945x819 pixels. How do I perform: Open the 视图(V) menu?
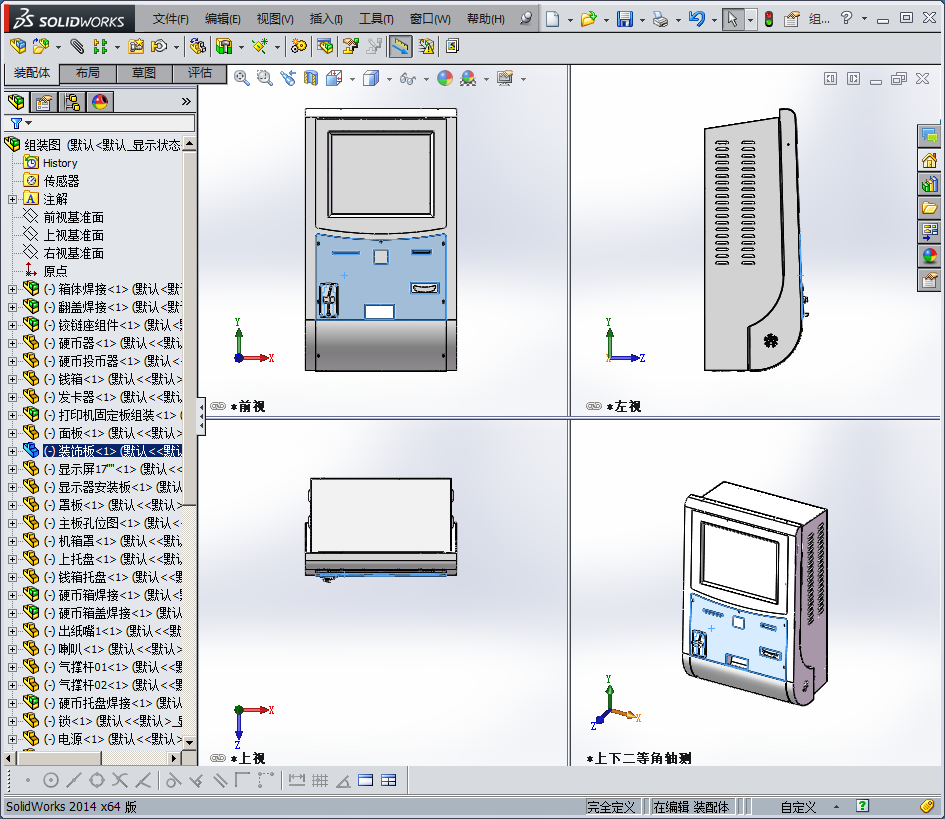coord(275,19)
